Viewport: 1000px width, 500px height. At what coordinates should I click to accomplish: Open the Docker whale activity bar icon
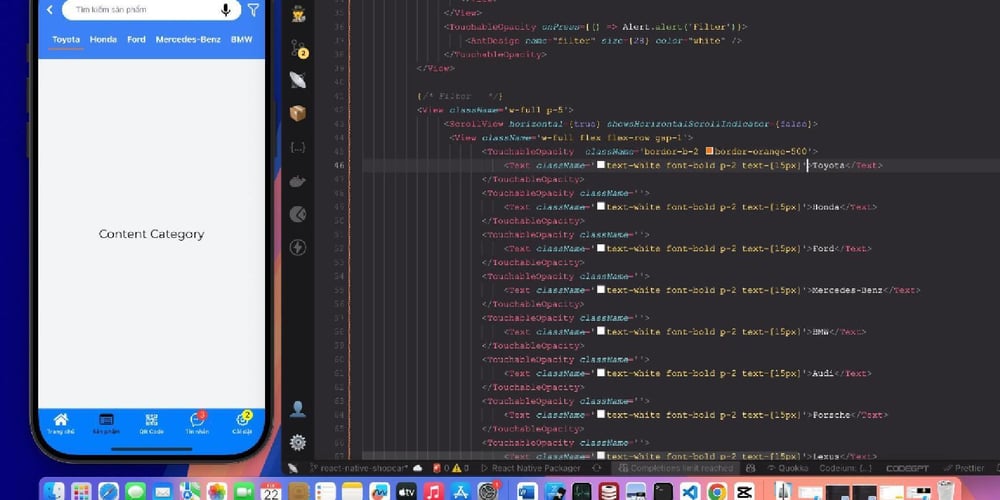click(298, 181)
